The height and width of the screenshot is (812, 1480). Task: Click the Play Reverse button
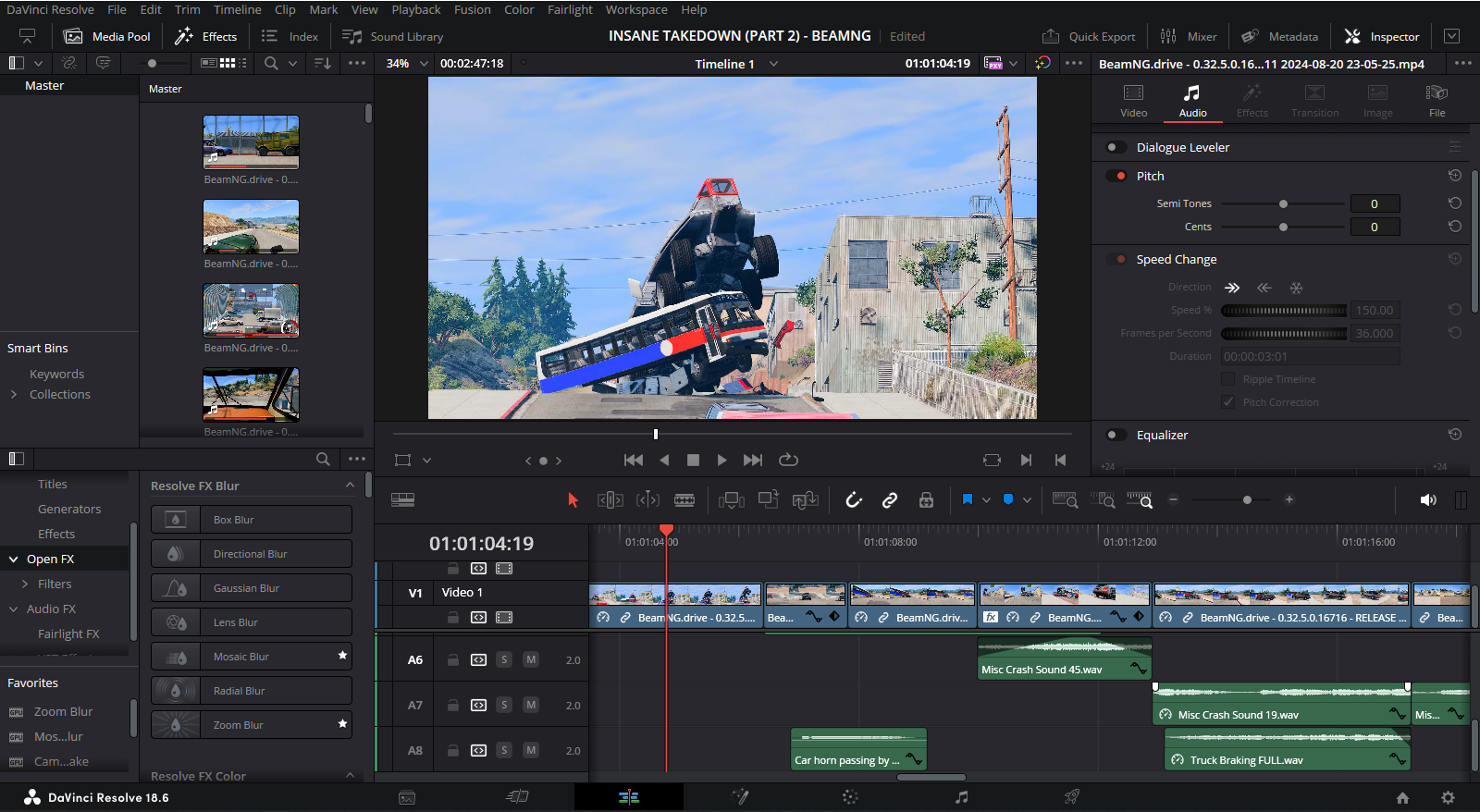(664, 460)
